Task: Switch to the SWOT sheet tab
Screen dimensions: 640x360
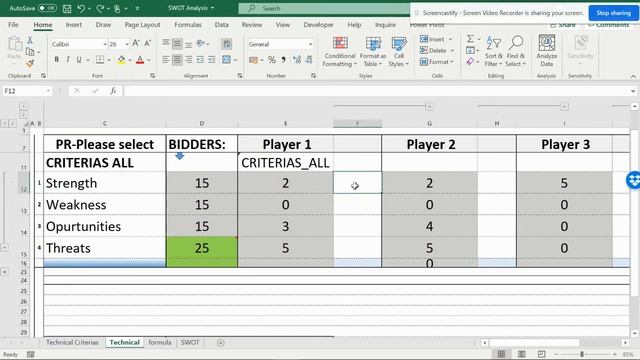Action: point(190,342)
